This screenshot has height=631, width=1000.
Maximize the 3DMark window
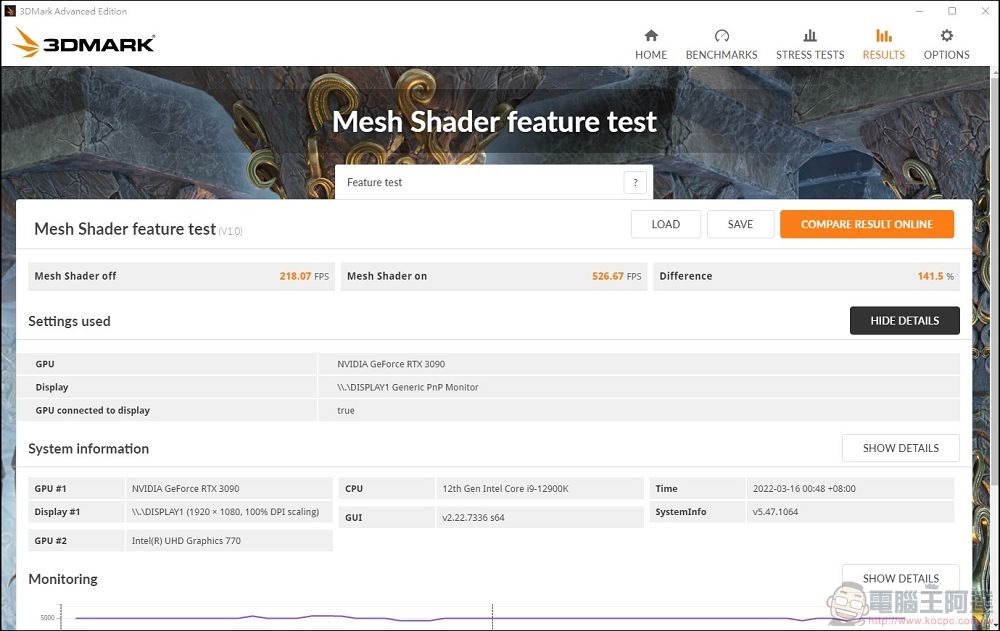coord(952,11)
